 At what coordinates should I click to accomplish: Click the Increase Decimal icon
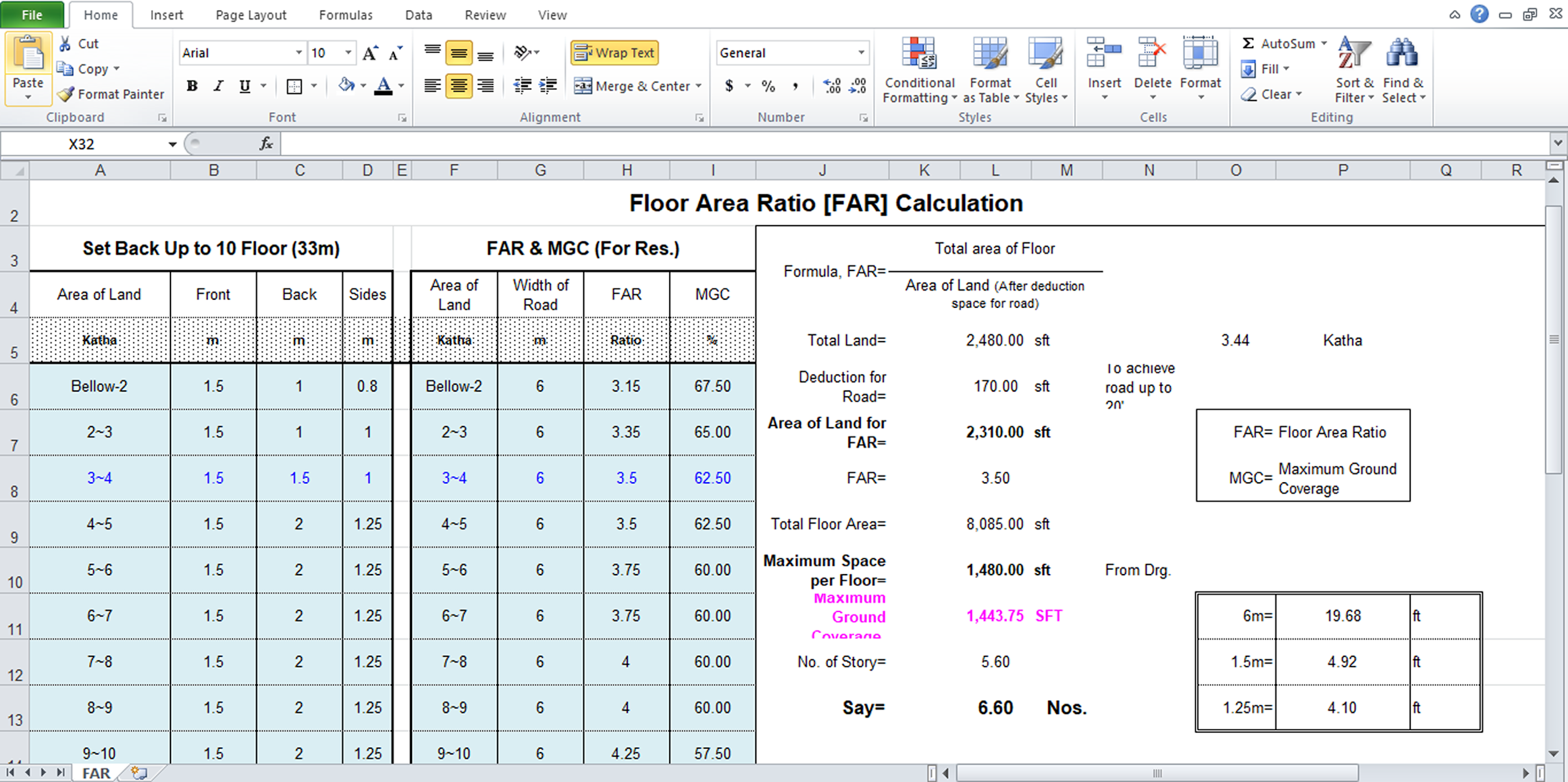[x=831, y=86]
